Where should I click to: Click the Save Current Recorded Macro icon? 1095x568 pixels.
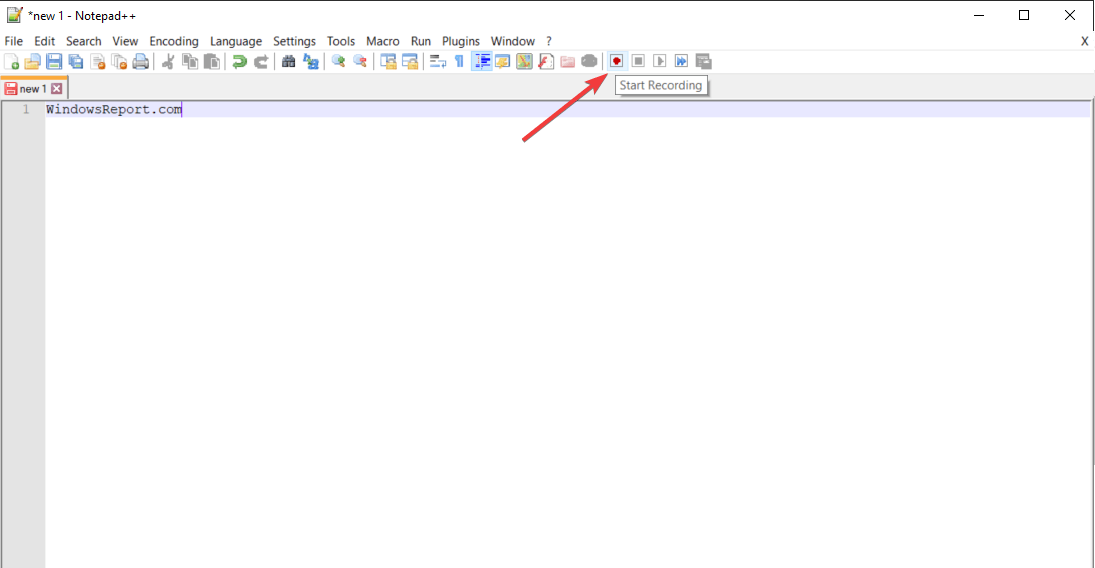[x=703, y=61]
